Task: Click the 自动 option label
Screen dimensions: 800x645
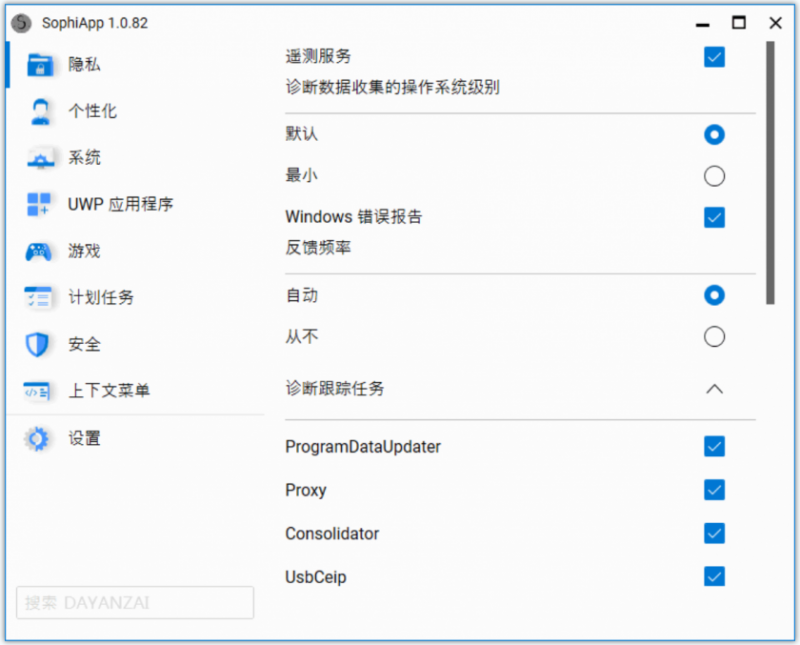Action: click(302, 295)
